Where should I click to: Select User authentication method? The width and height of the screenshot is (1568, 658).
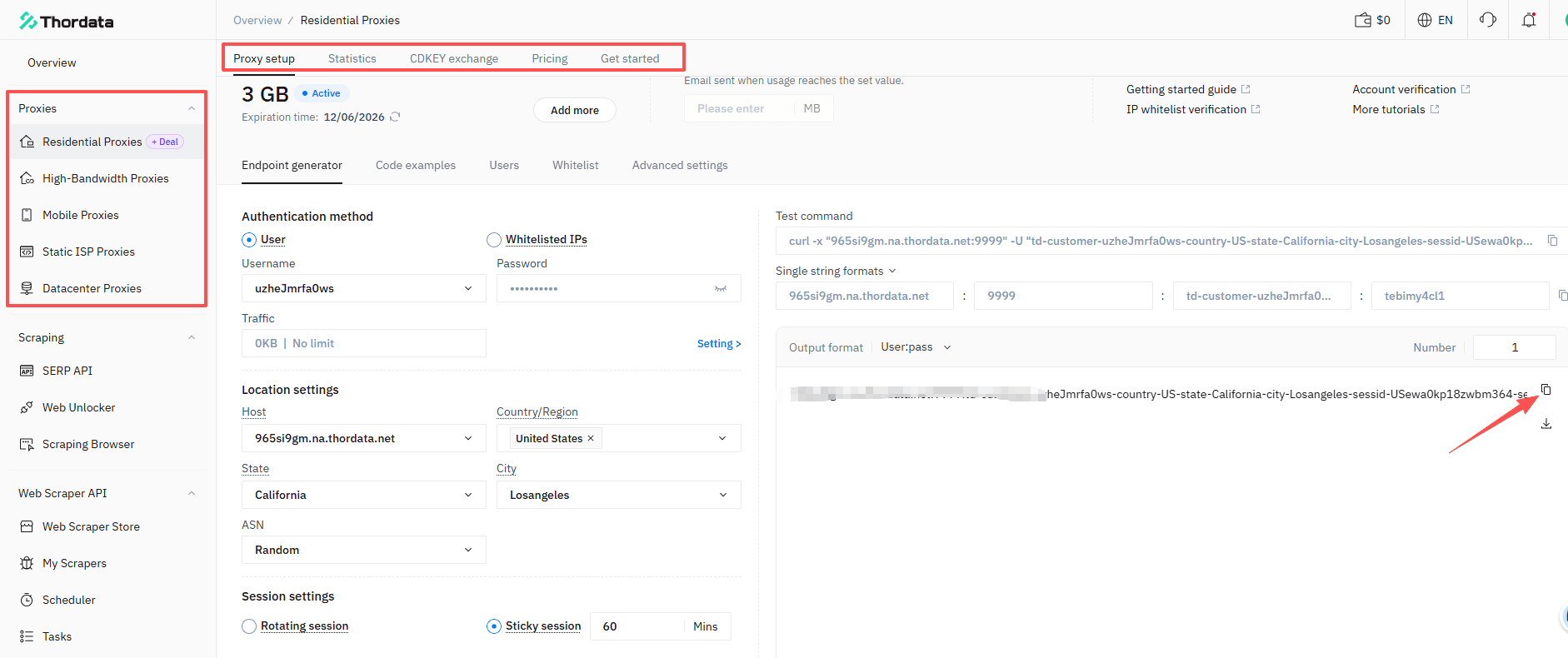pos(249,240)
